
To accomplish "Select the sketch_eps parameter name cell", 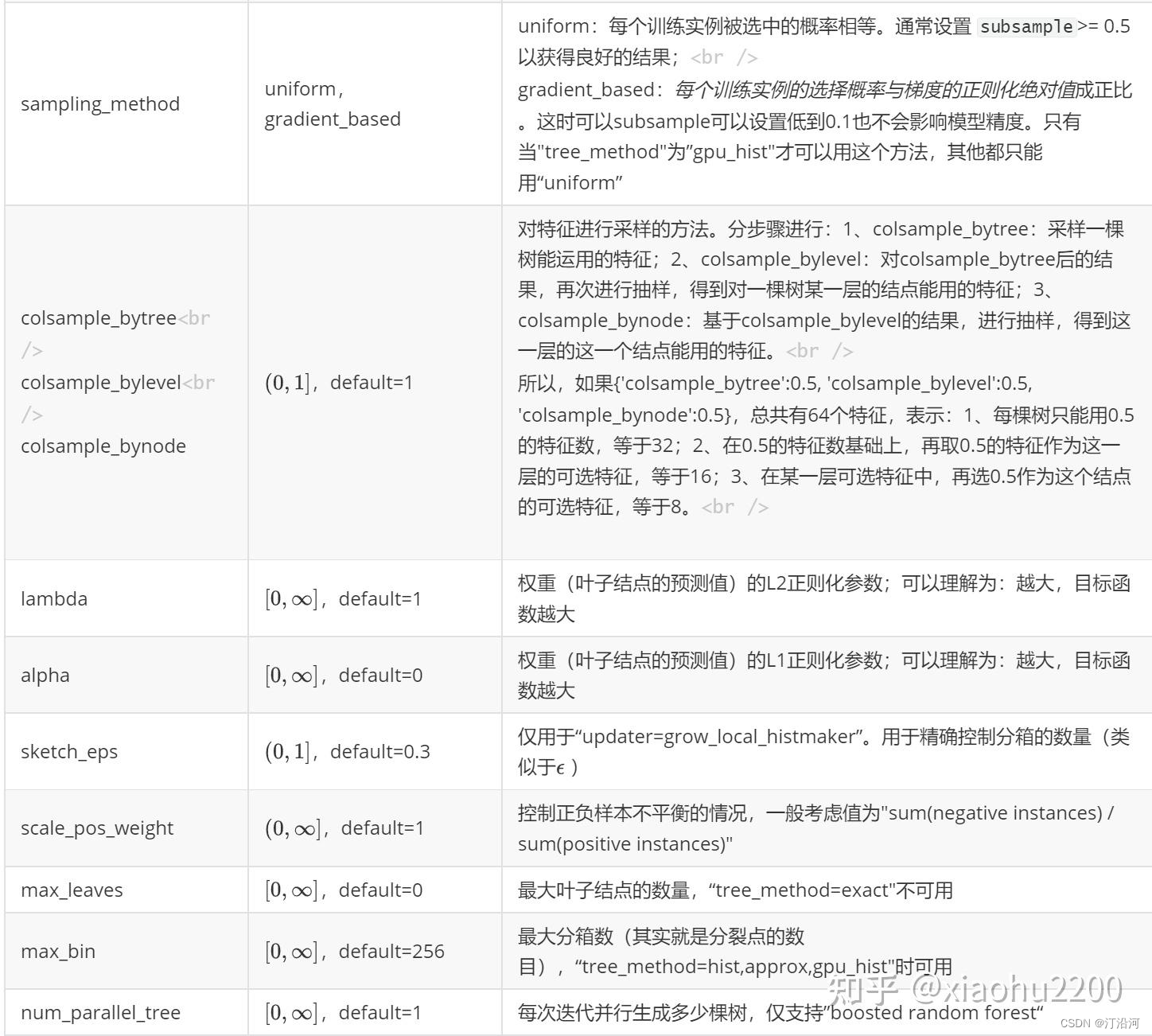I will pos(126,751).
